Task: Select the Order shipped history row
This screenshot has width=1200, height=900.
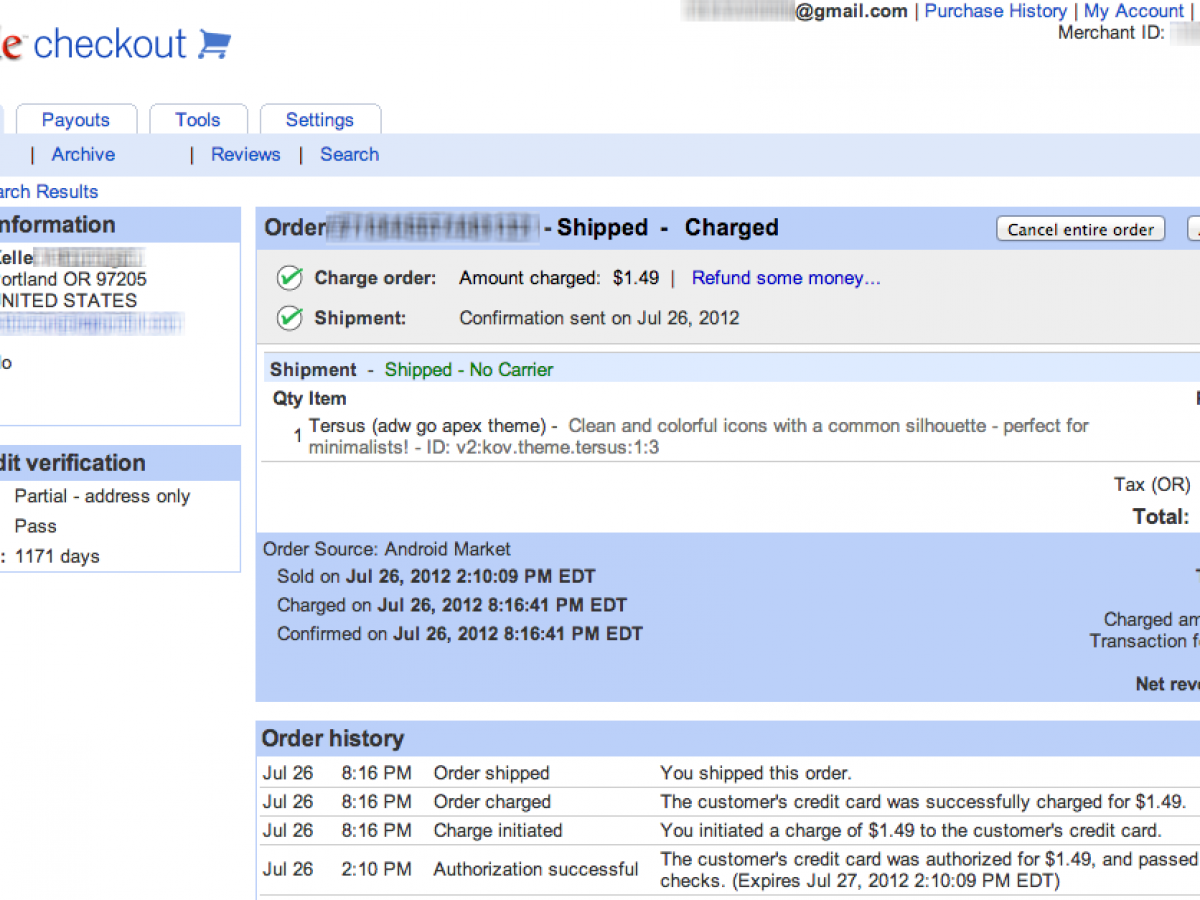Action: tap(491, 773)
